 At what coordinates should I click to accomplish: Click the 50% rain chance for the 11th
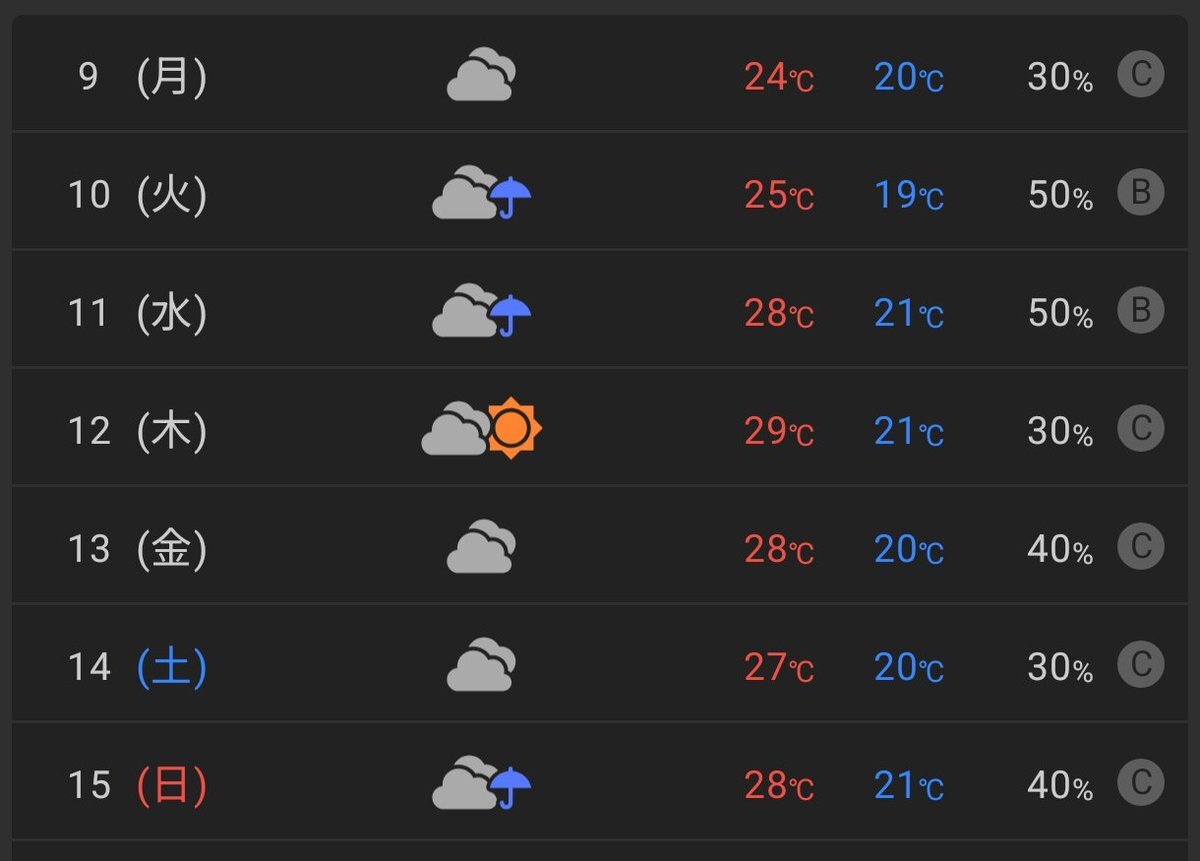coord(1060,313)
